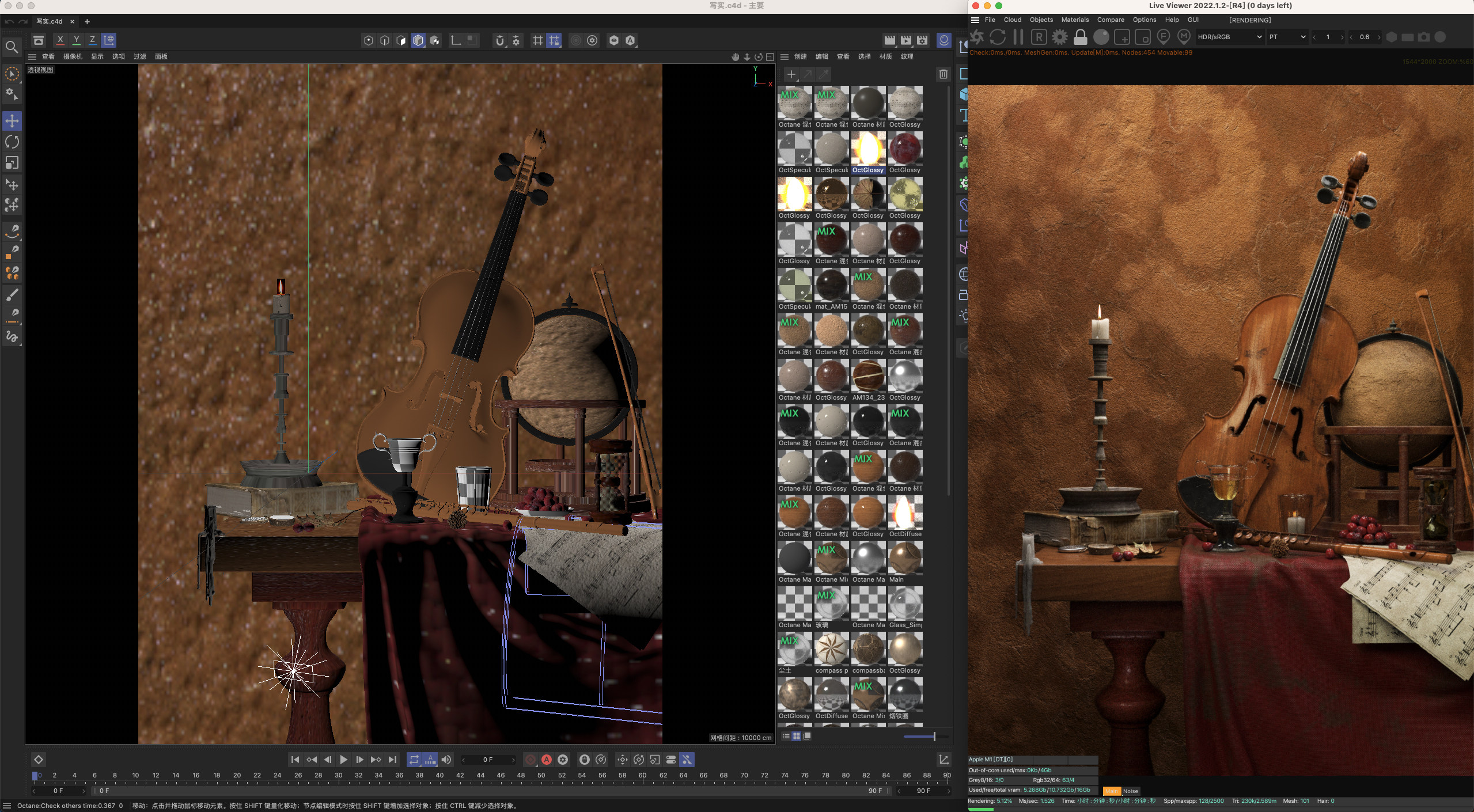Toggle X axis lock
The width and height of the screenshot is (1474, 812).
(x=60, y=40)
